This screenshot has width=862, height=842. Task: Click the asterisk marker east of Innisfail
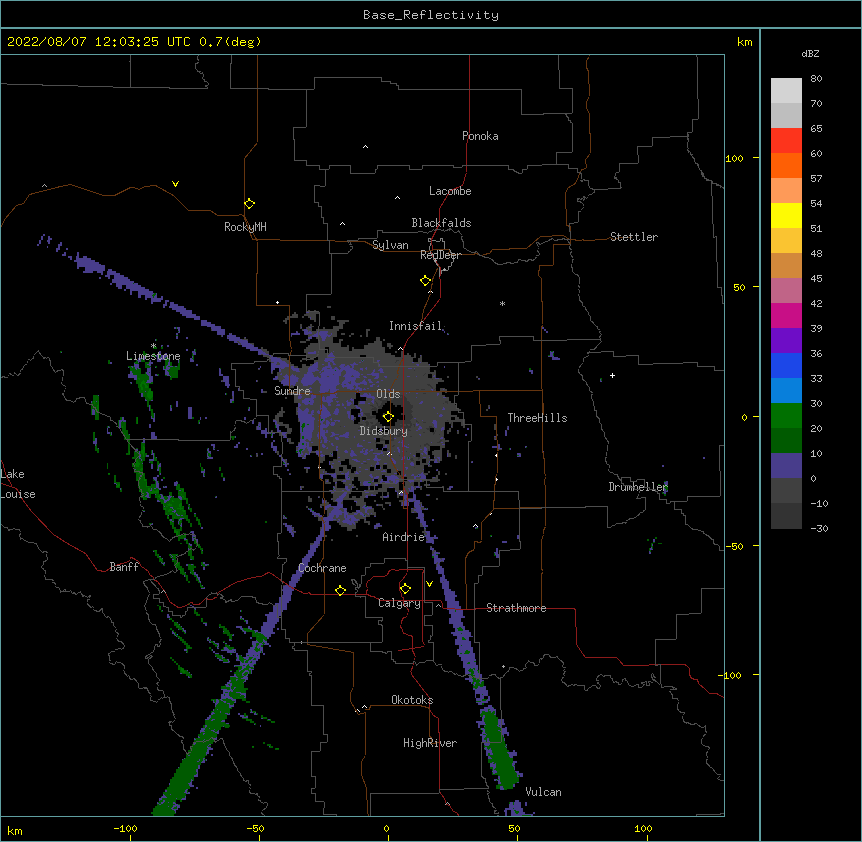(502, 304)
